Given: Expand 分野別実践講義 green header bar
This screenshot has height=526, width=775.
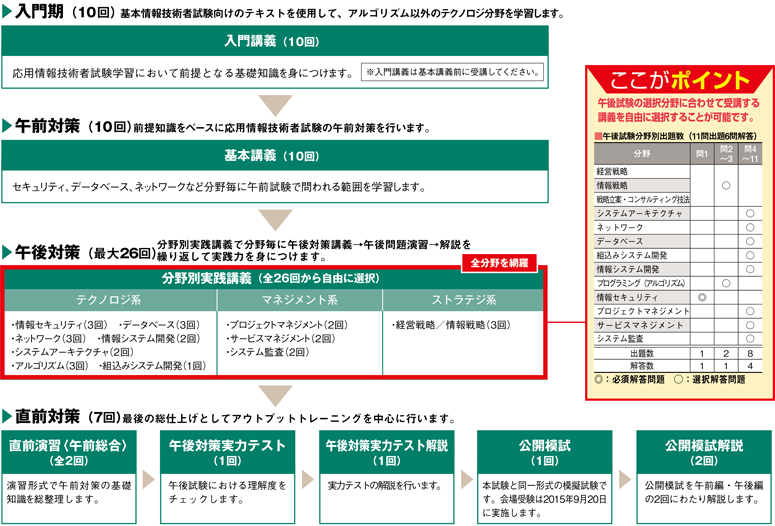Looking at the screenshot, I should click(274, 278).
